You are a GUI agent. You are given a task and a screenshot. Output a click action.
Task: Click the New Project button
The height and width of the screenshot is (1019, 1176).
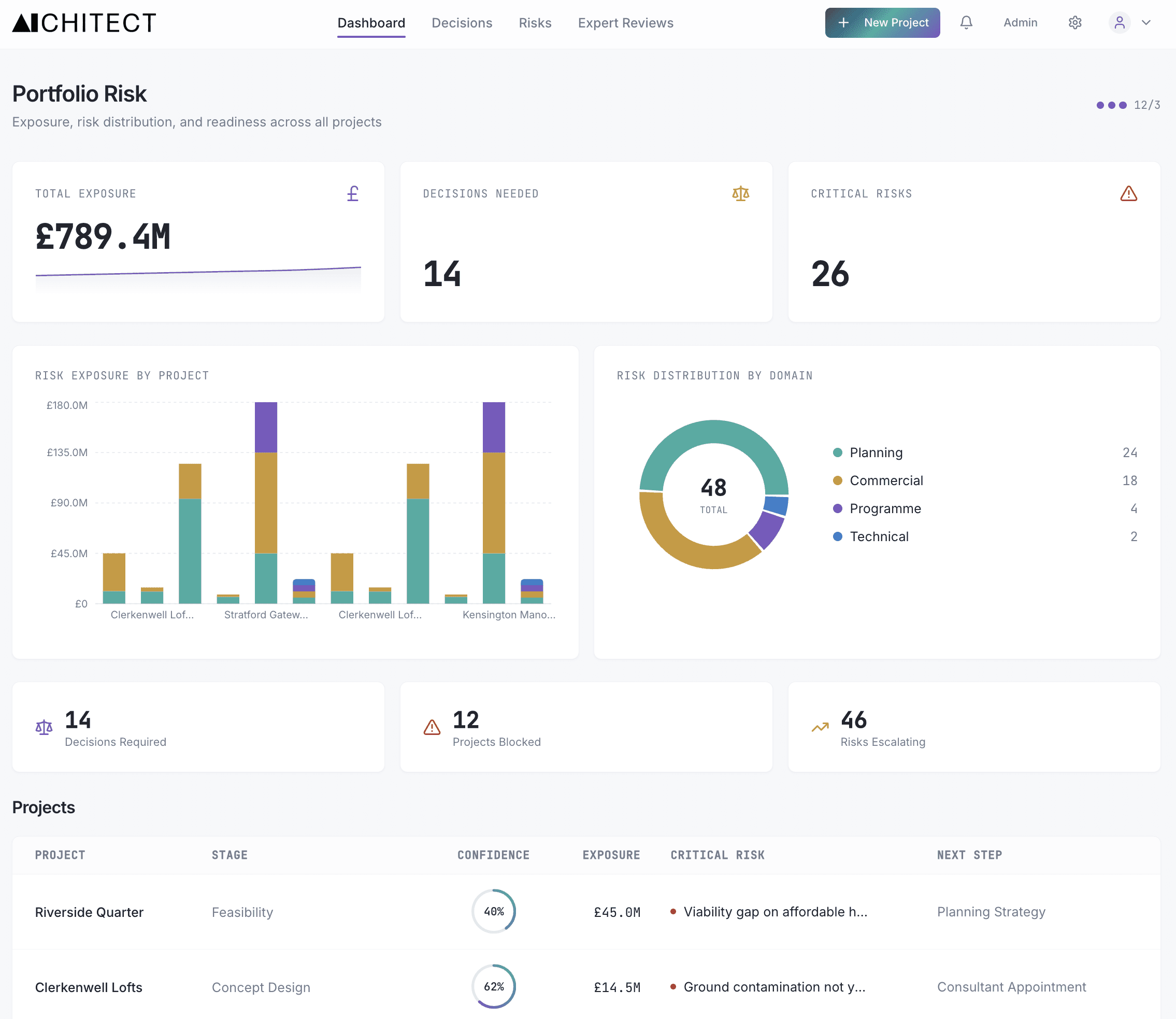[882, 23]
